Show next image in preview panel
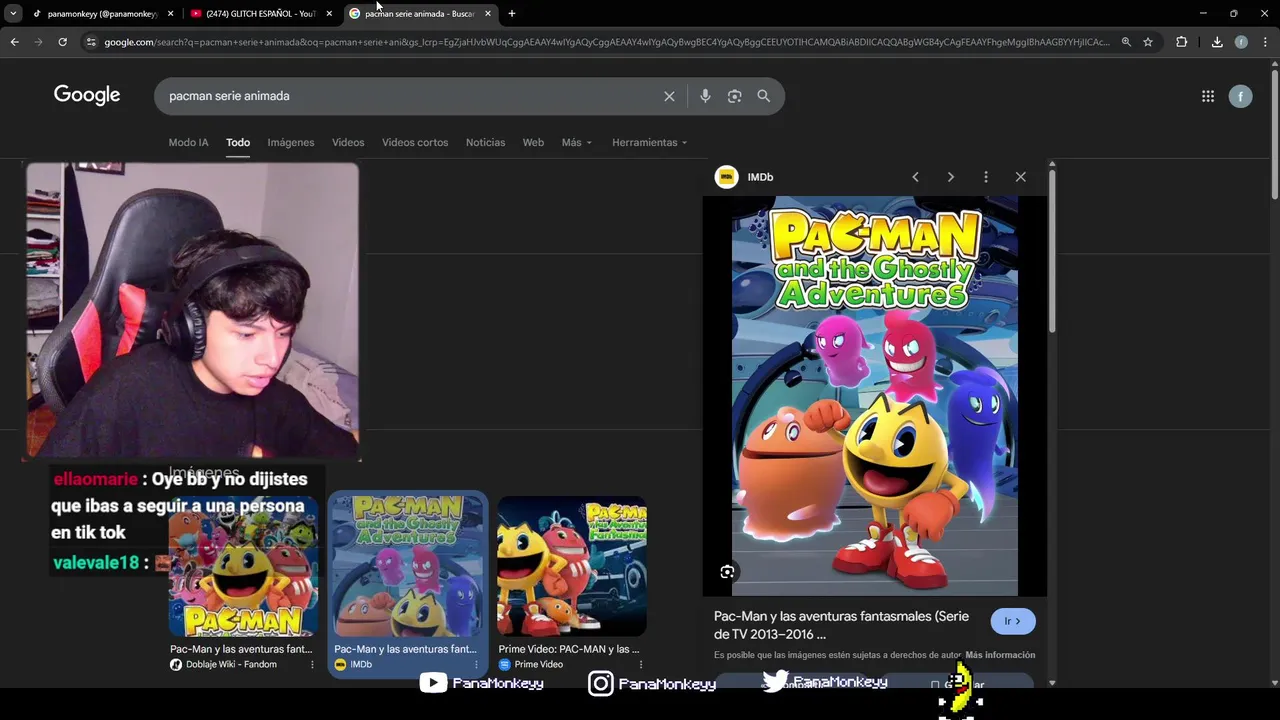The height and width of the screenshot is (720, 1280). 950,177
